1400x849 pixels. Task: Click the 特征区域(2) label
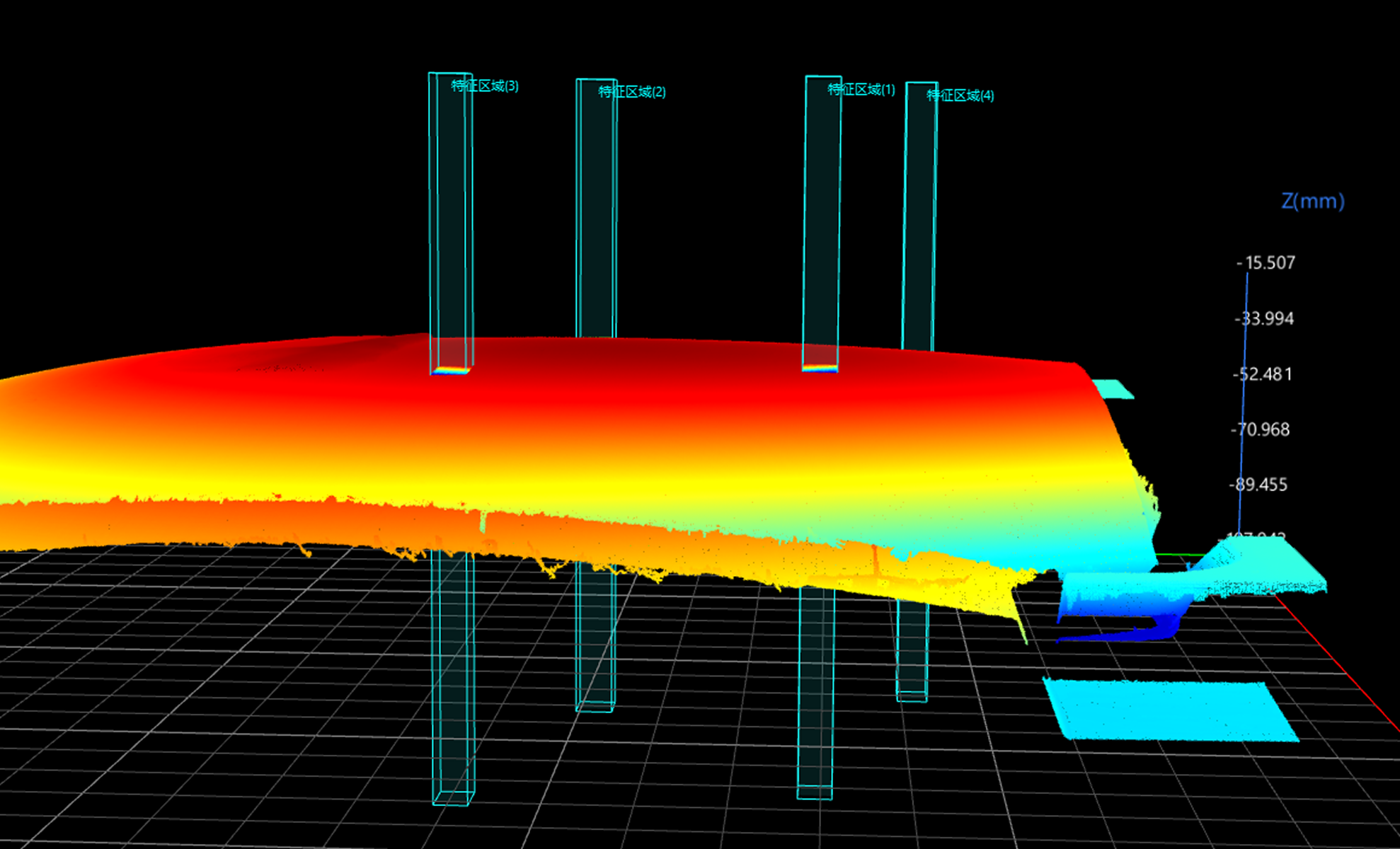[x=632, y=92]
